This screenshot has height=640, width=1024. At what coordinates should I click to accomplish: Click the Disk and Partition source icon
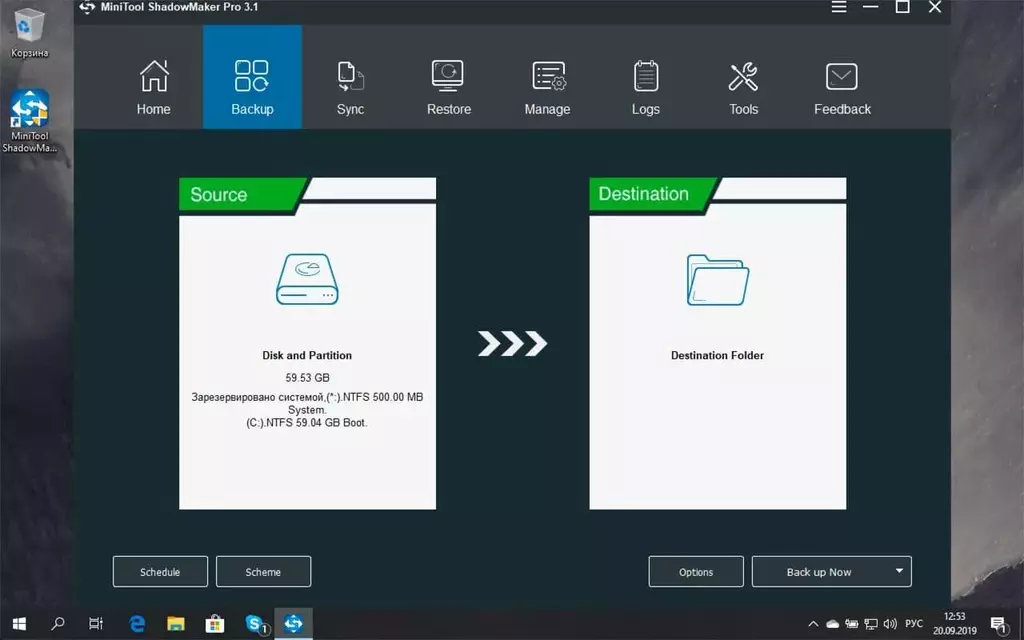(x=307, y=280)
